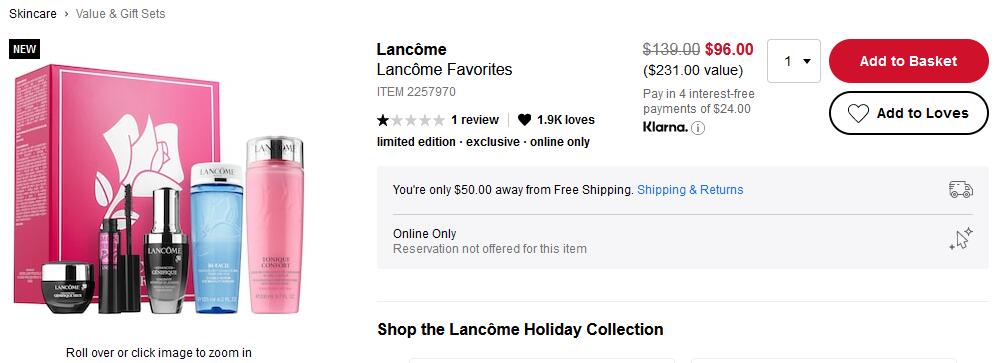The height and width of the screenshot is (363, 995).
Task: Click the Klarna info icon
Action: coord(697,128)
